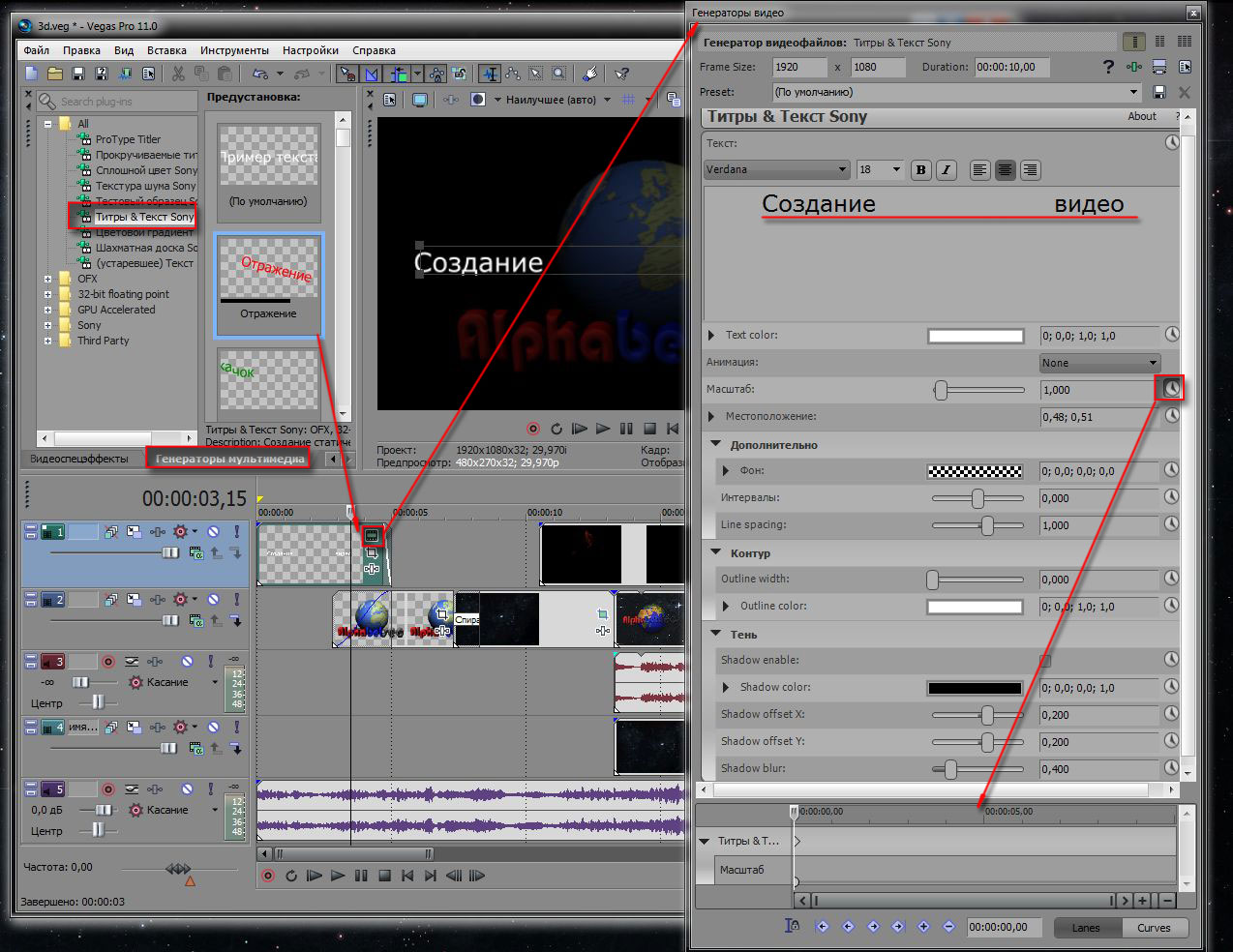Image resolution: width=1233 pixels, height=952 pixels.
Task: Click generated media icon on timeline clip
Action: 372,534
